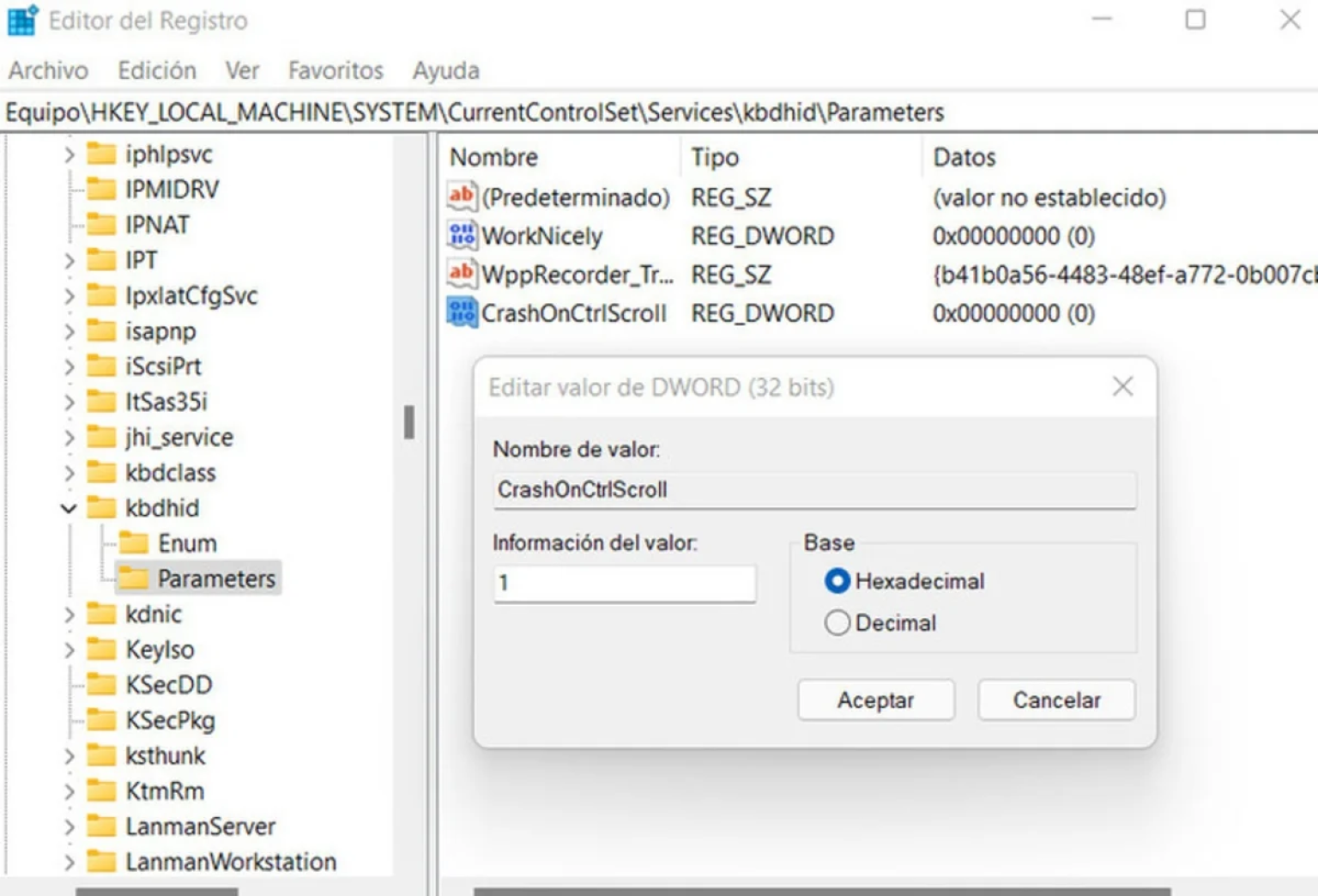Image resolution: width=1318 pixels, height=896 pixels.
Task: Select the Parameters folder icon in tree
Action: pyautogui.click(x=133, y=578)
